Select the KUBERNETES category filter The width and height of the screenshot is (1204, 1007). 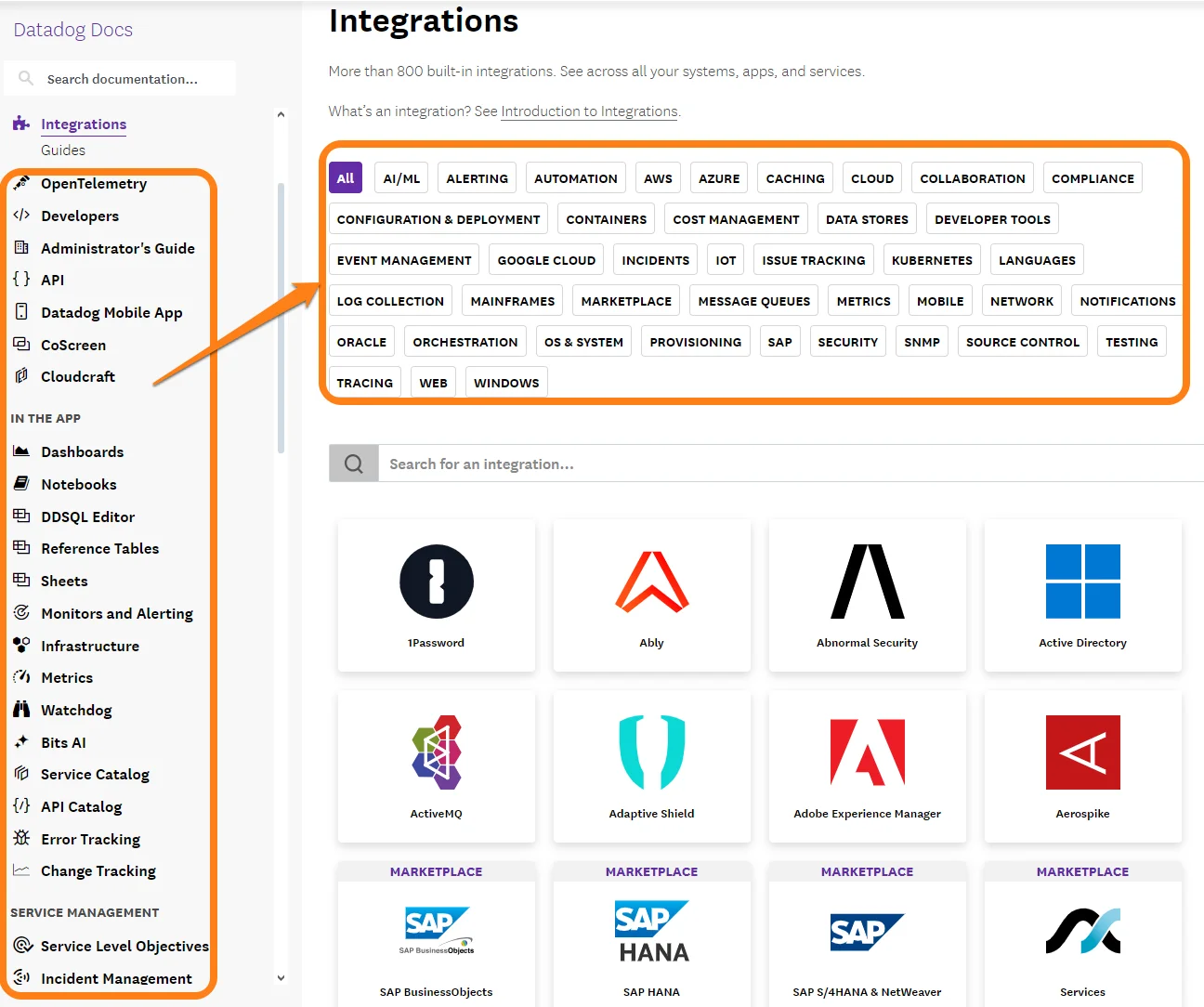(x=932, y=260)
